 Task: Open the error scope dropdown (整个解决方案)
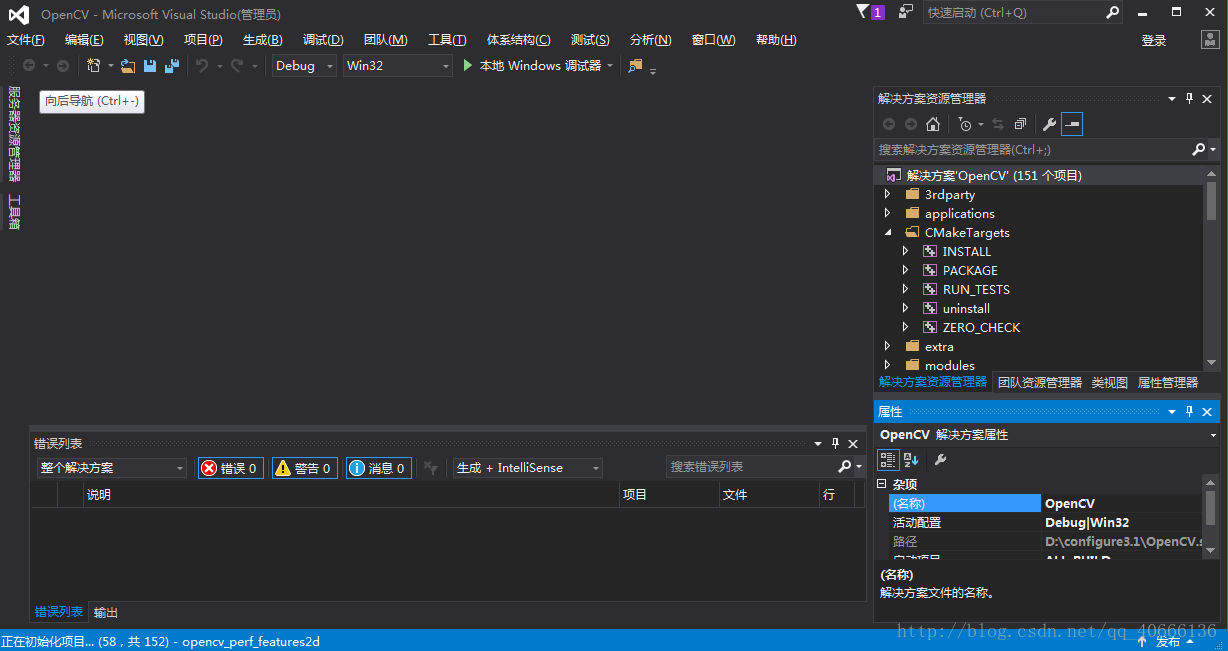[x=112, y=468]
